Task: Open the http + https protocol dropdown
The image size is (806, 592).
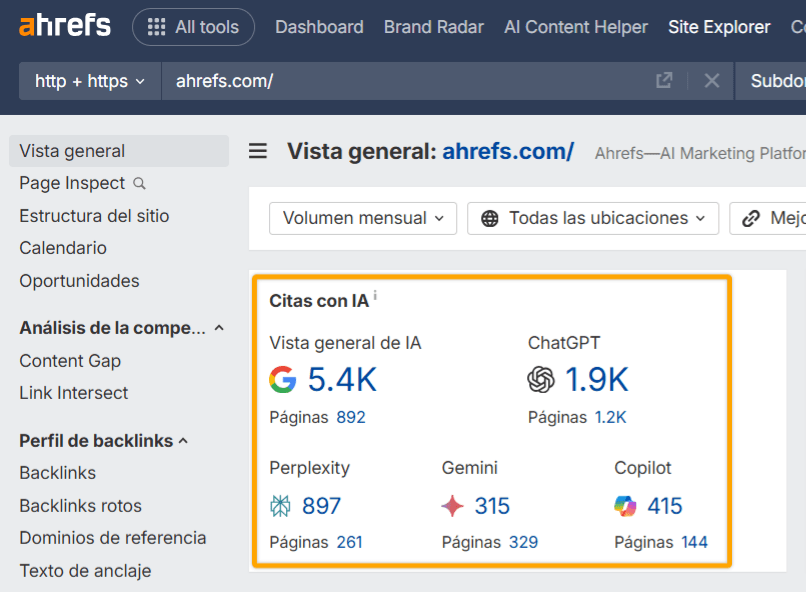Action: (x=89, y=80)
